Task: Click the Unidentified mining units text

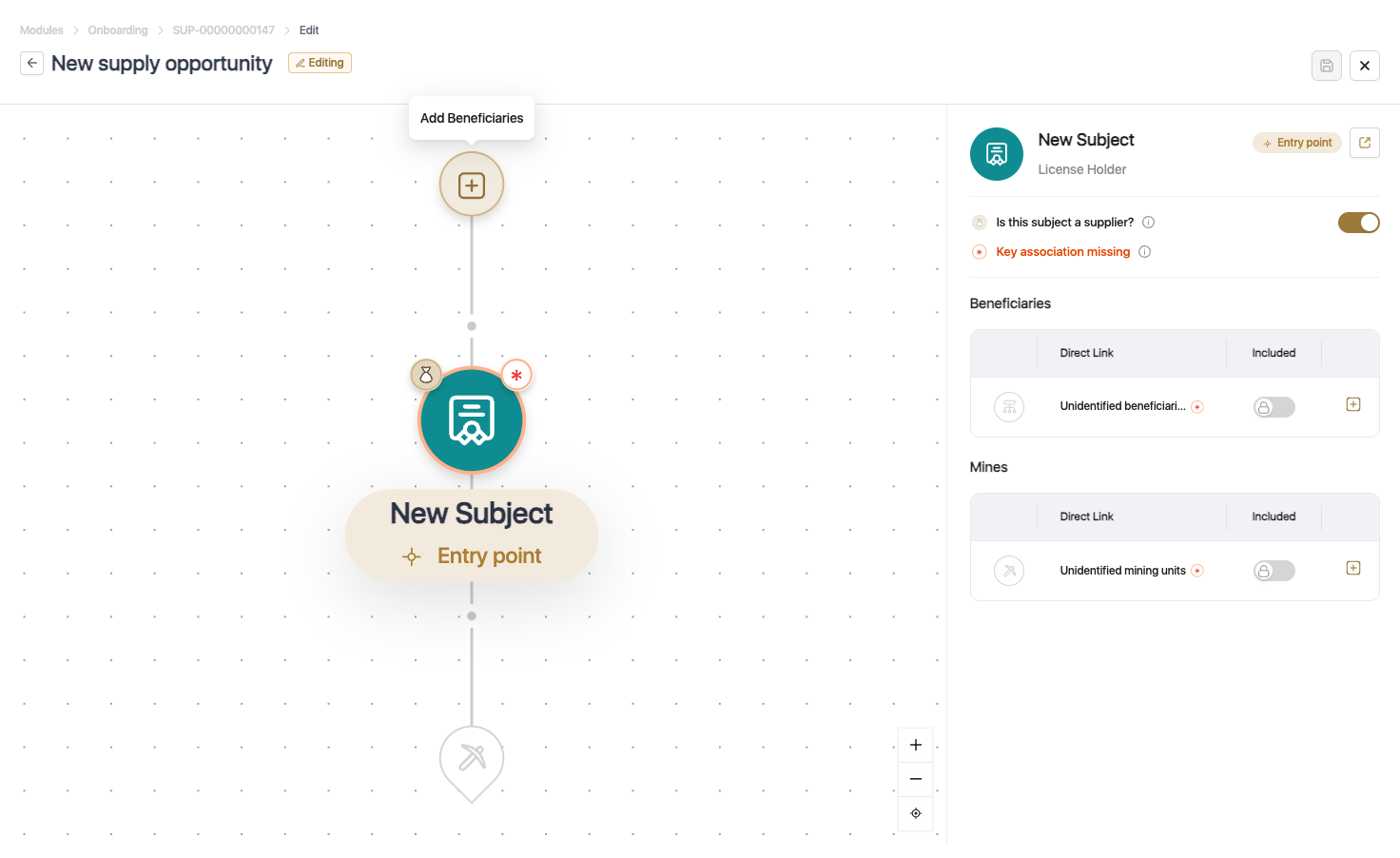Action: (x=1122, y=571)
